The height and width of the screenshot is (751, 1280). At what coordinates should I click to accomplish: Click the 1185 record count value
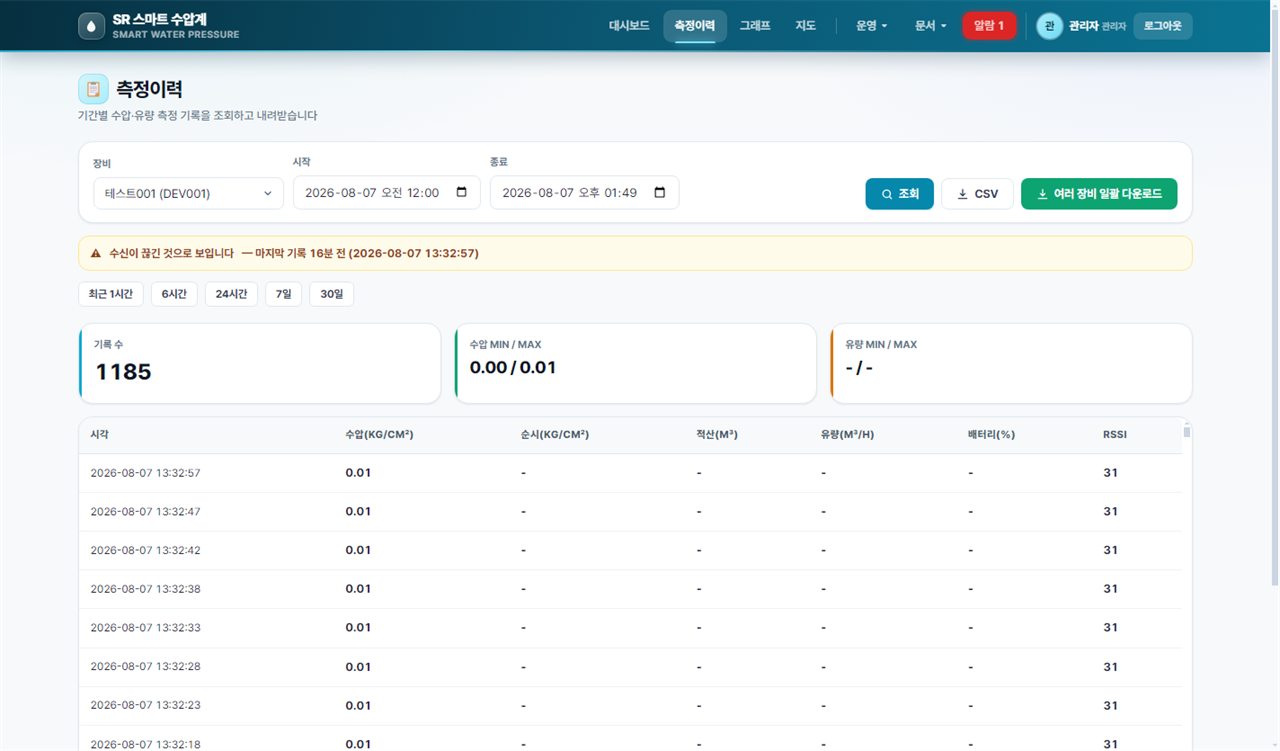click(x=123, y=372)
